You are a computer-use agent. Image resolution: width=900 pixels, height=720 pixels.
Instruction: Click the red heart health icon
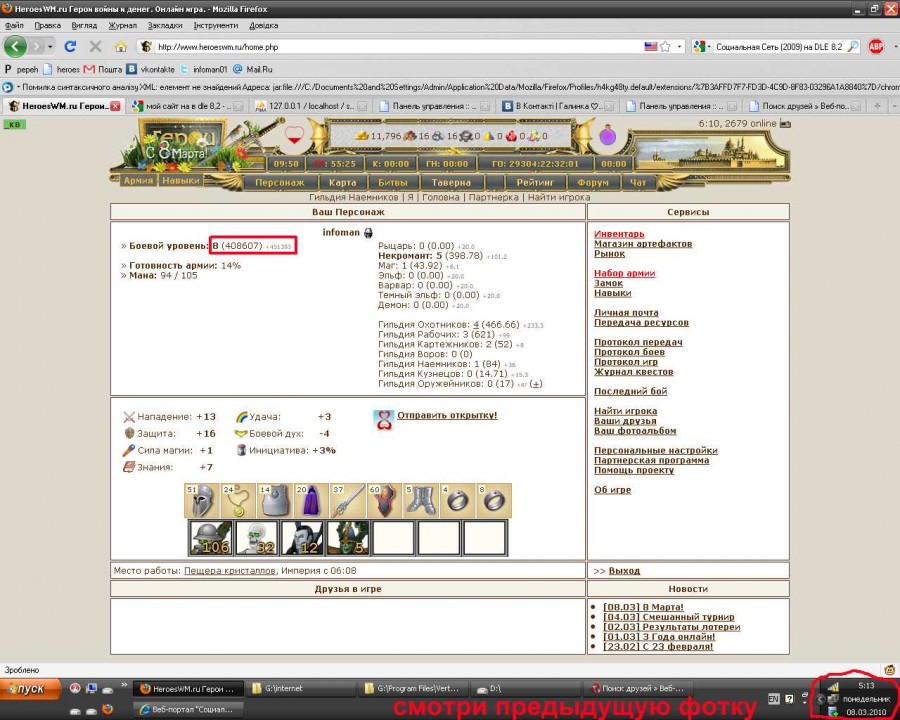click(294, 136)
